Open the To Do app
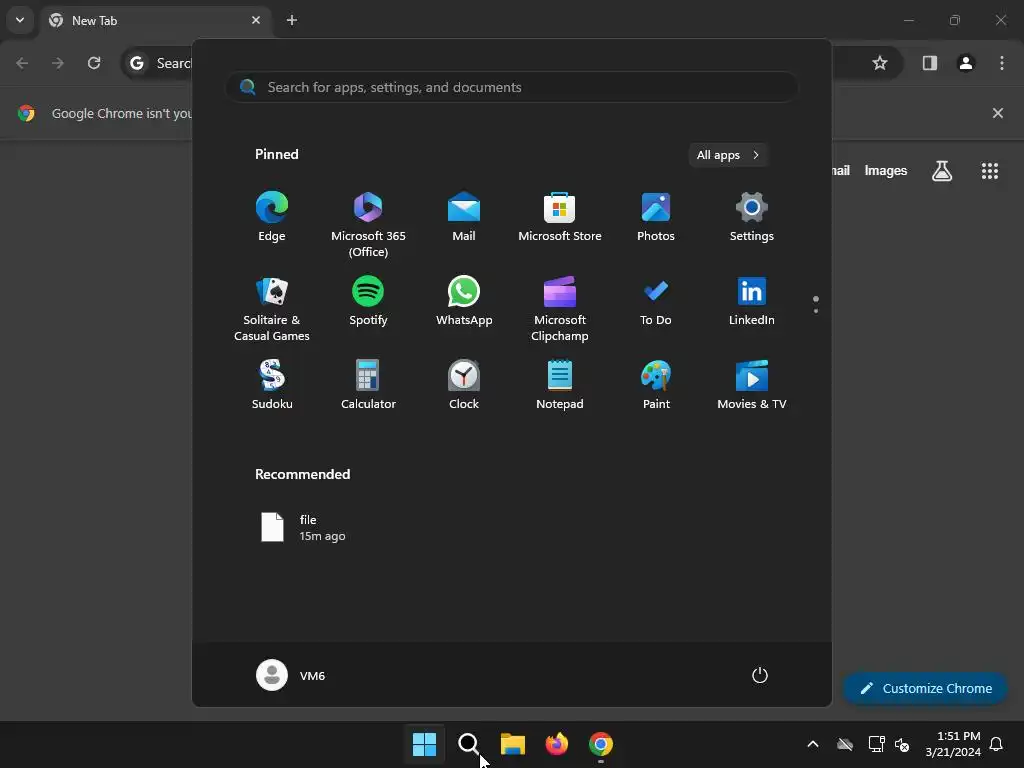Screen dimensions: 1024x768 point(656,301)
